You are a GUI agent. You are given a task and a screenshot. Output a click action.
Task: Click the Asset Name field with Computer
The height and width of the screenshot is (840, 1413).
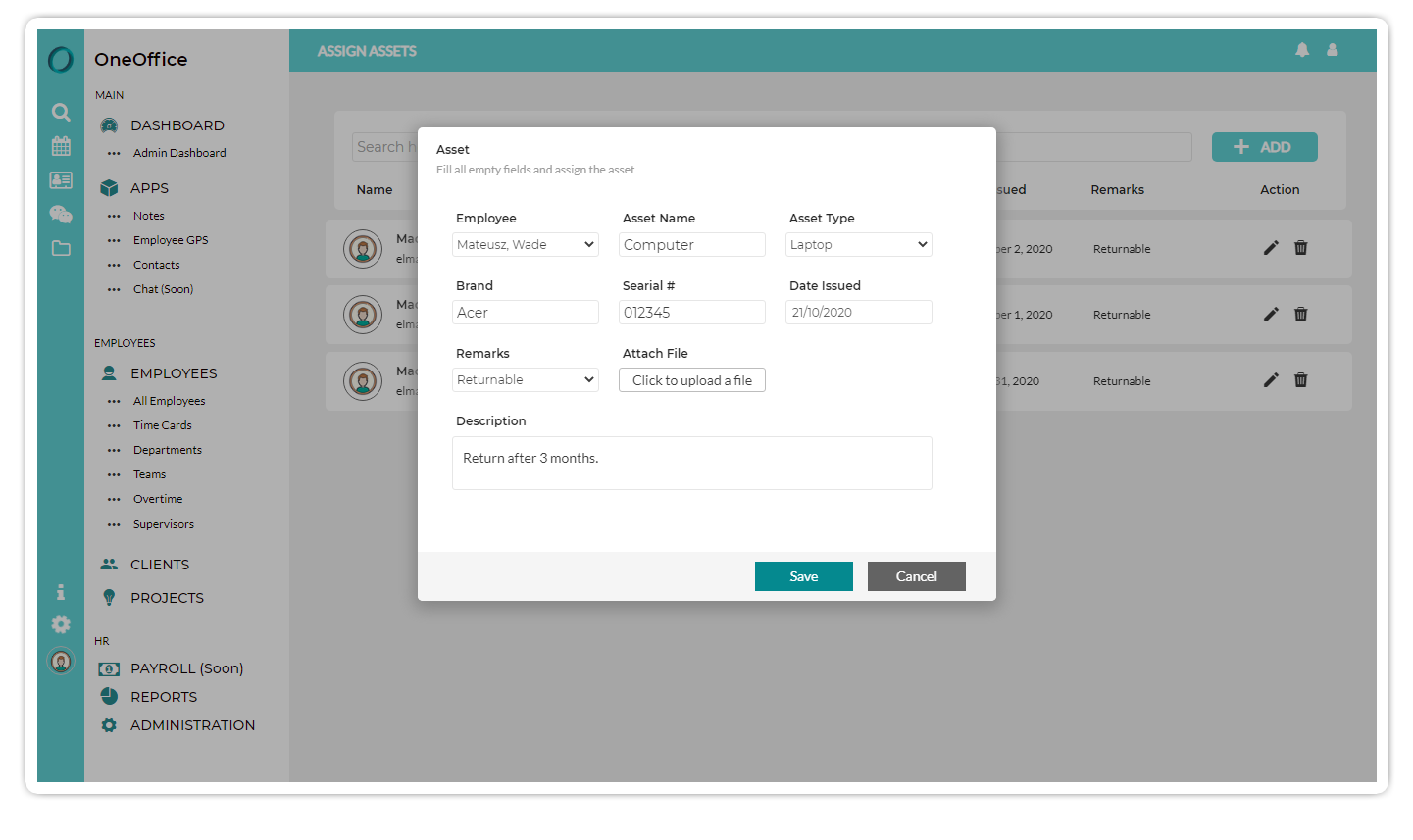692,245
